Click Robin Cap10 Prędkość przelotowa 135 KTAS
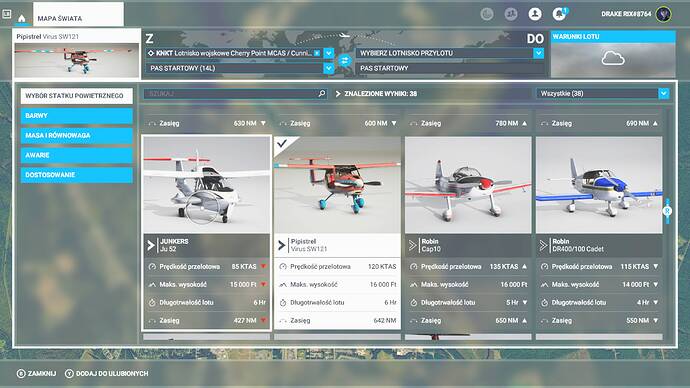Viewport: 690px width, 388px height. click(x=468, y=267)
